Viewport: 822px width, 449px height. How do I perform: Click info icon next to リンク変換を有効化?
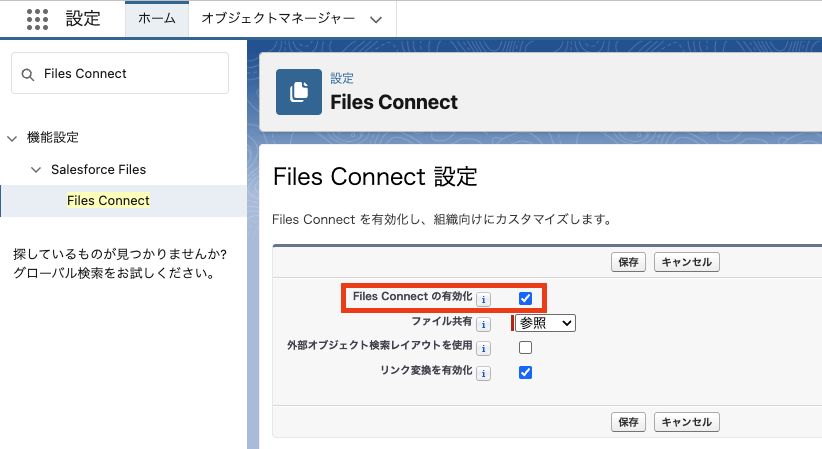tap(484, 373)
